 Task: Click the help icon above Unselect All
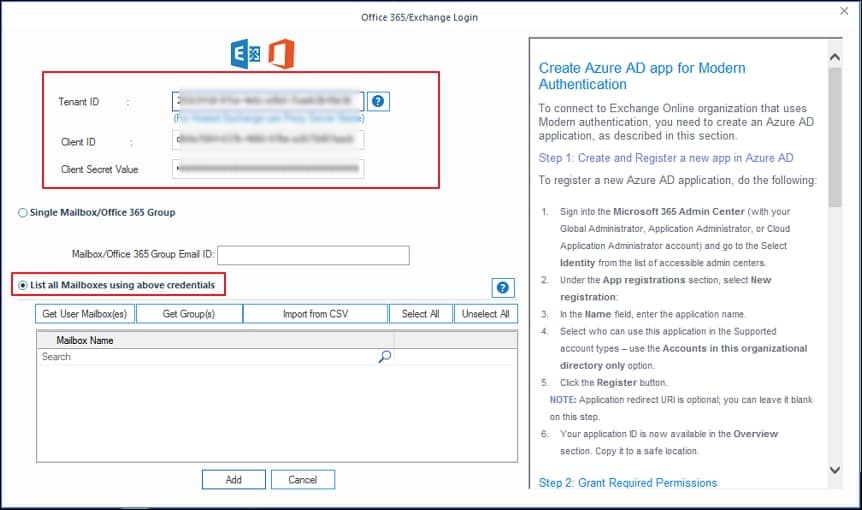tap(502, 287)
